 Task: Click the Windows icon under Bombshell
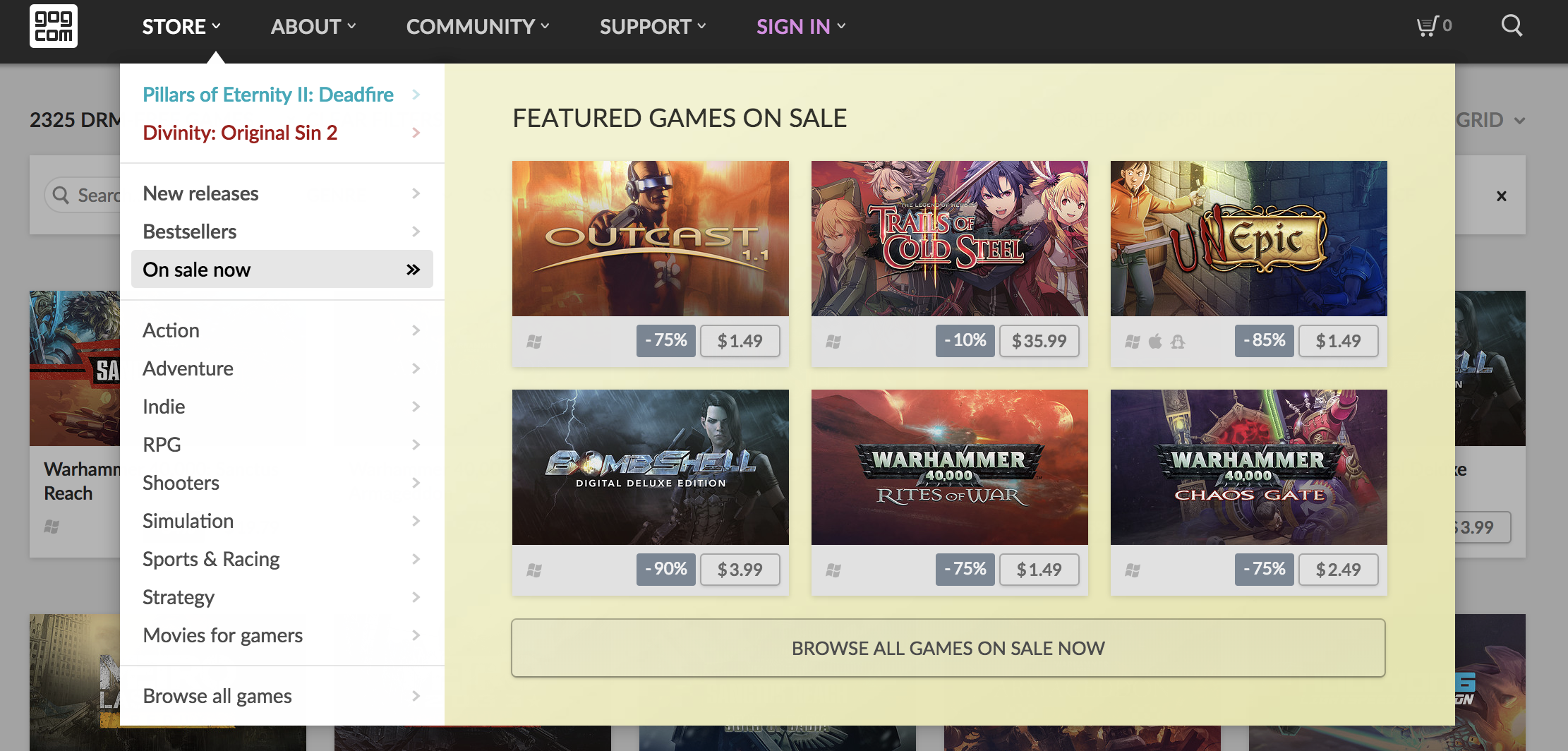534,570
